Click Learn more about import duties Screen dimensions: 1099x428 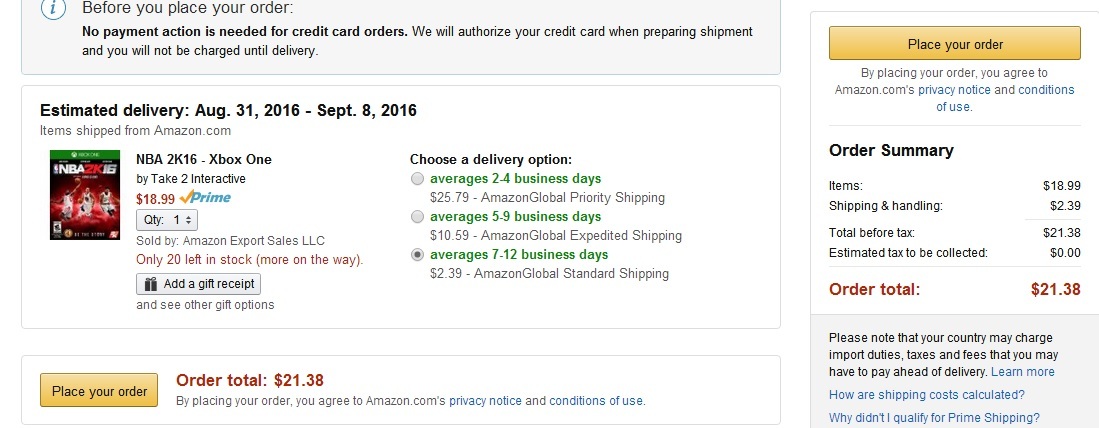pyautogui.click(x=1023, y=372)
